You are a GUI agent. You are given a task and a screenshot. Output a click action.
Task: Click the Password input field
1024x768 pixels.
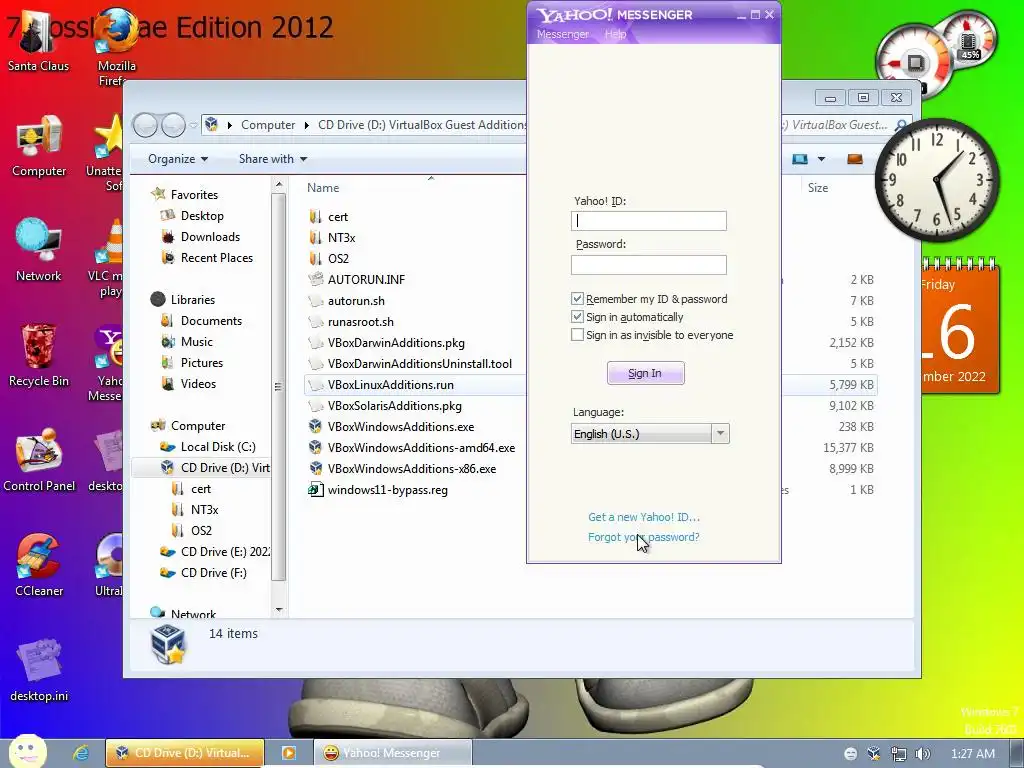point(648,264)
